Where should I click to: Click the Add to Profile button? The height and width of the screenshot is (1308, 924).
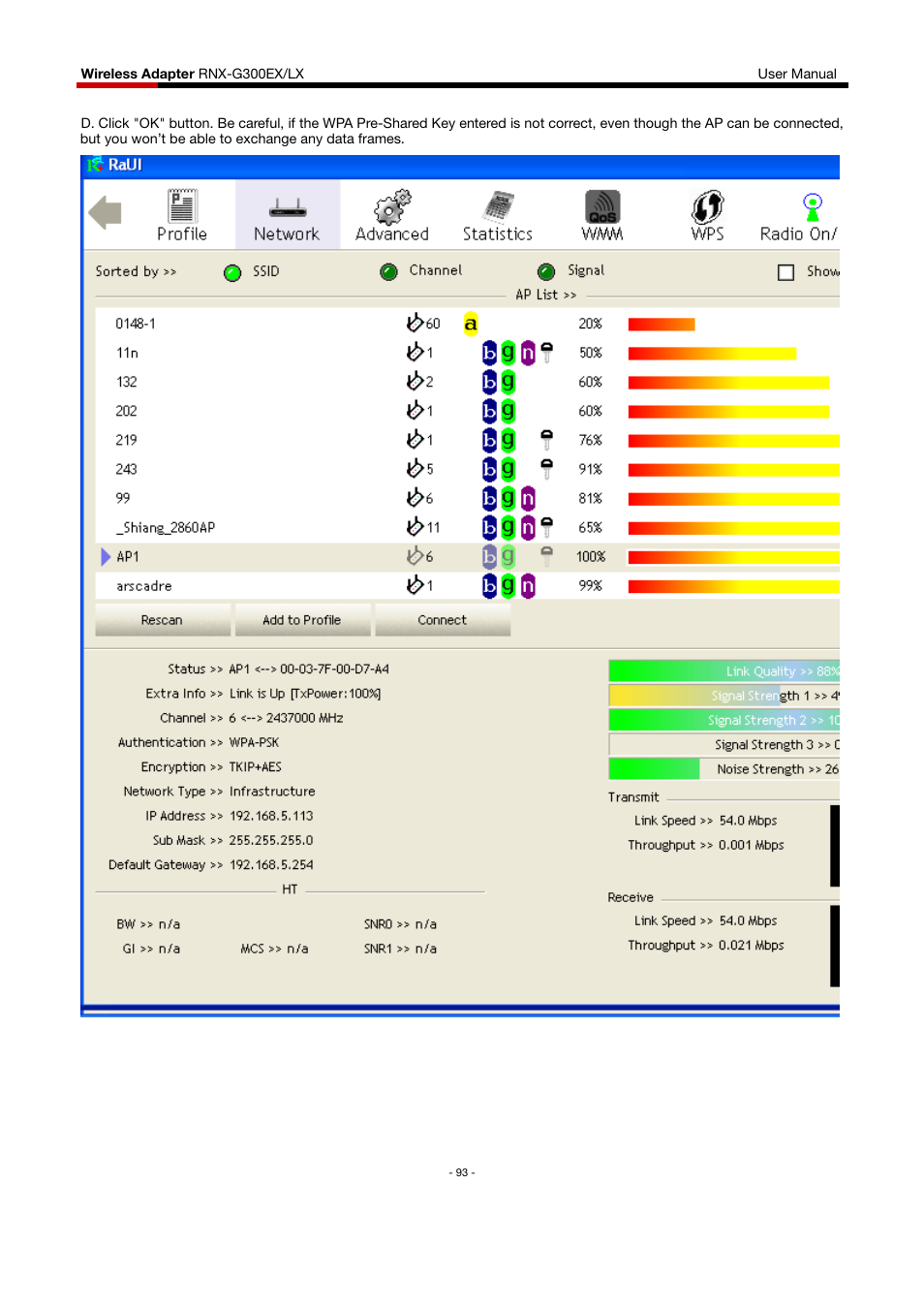point(302,620)
